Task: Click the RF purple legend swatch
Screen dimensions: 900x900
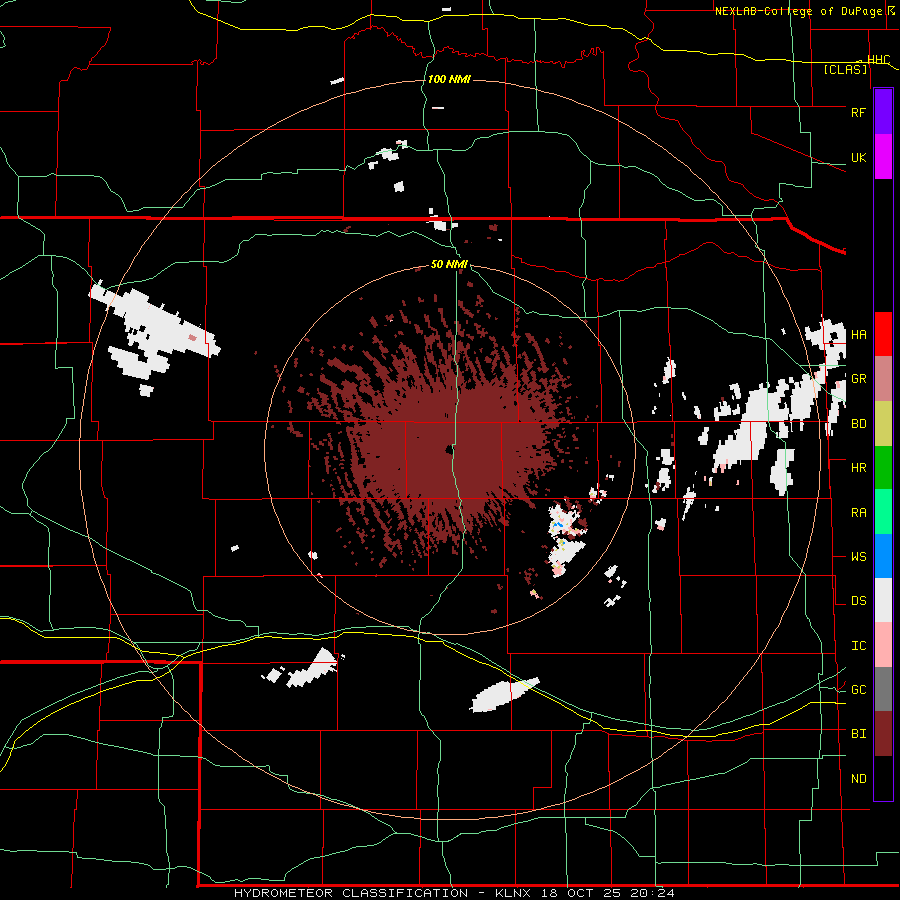Action: click(883, 112)
